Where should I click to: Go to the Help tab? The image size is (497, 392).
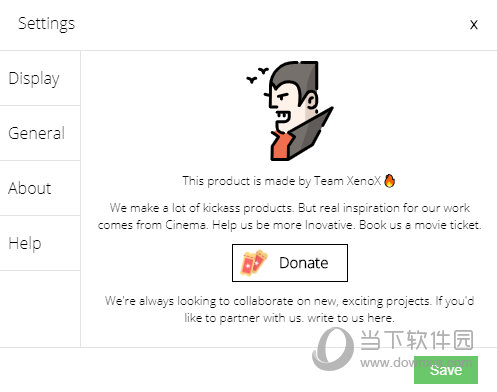click(40, 243)
